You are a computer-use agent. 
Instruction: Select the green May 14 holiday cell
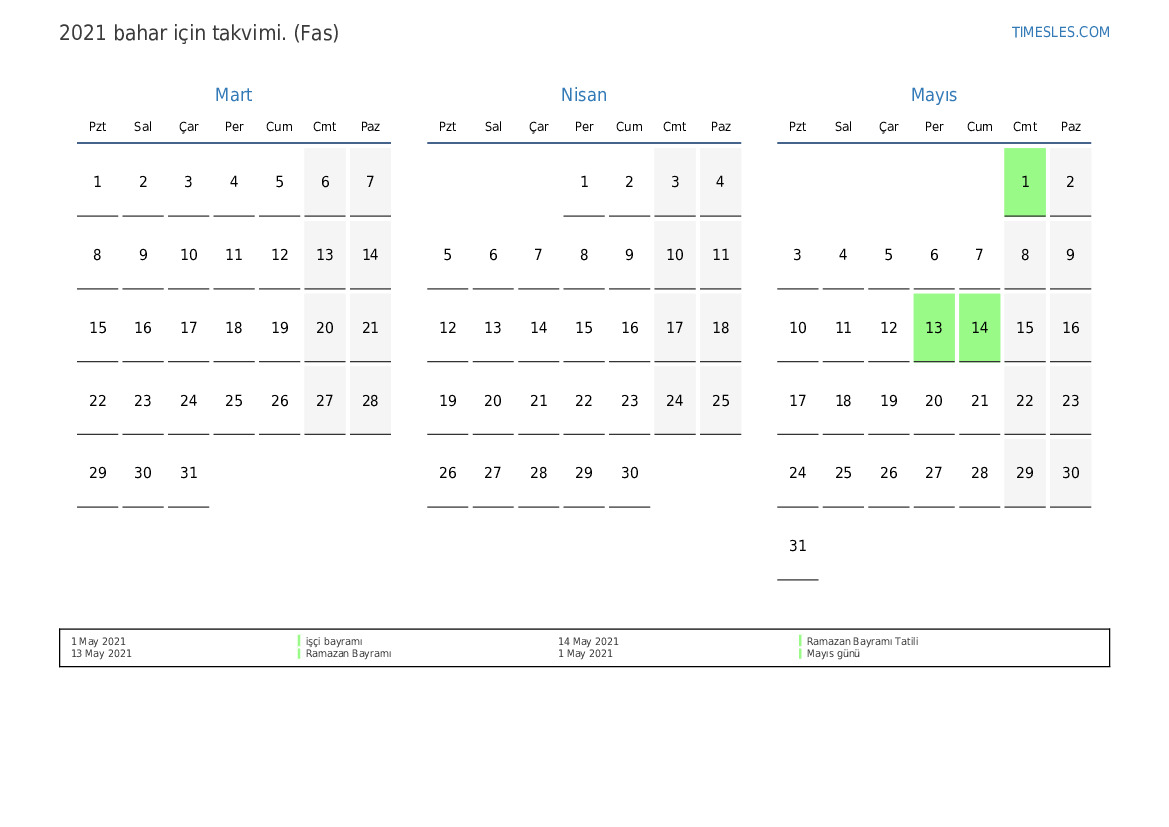979,328
